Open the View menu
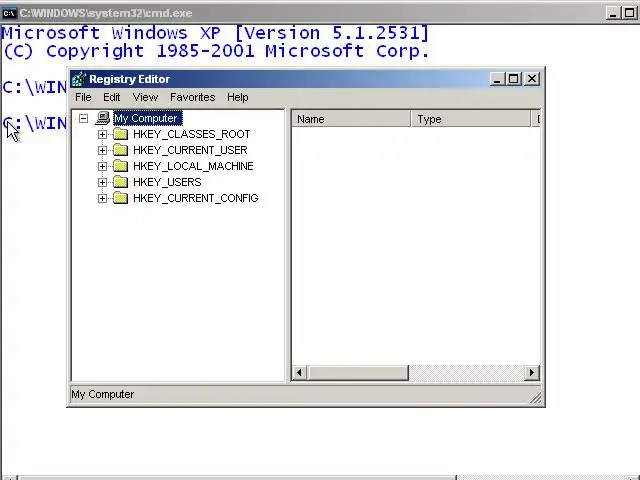The image size is (640, 480). [145, 97]
